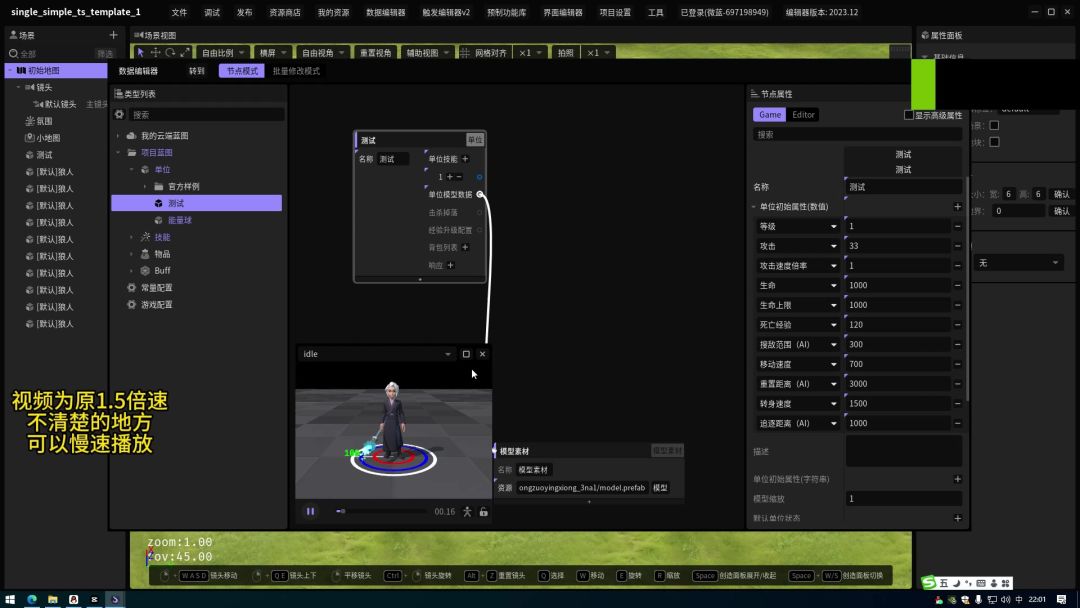
Task: Switch to the Editor properties tab
Action: (x=803, y=115)
